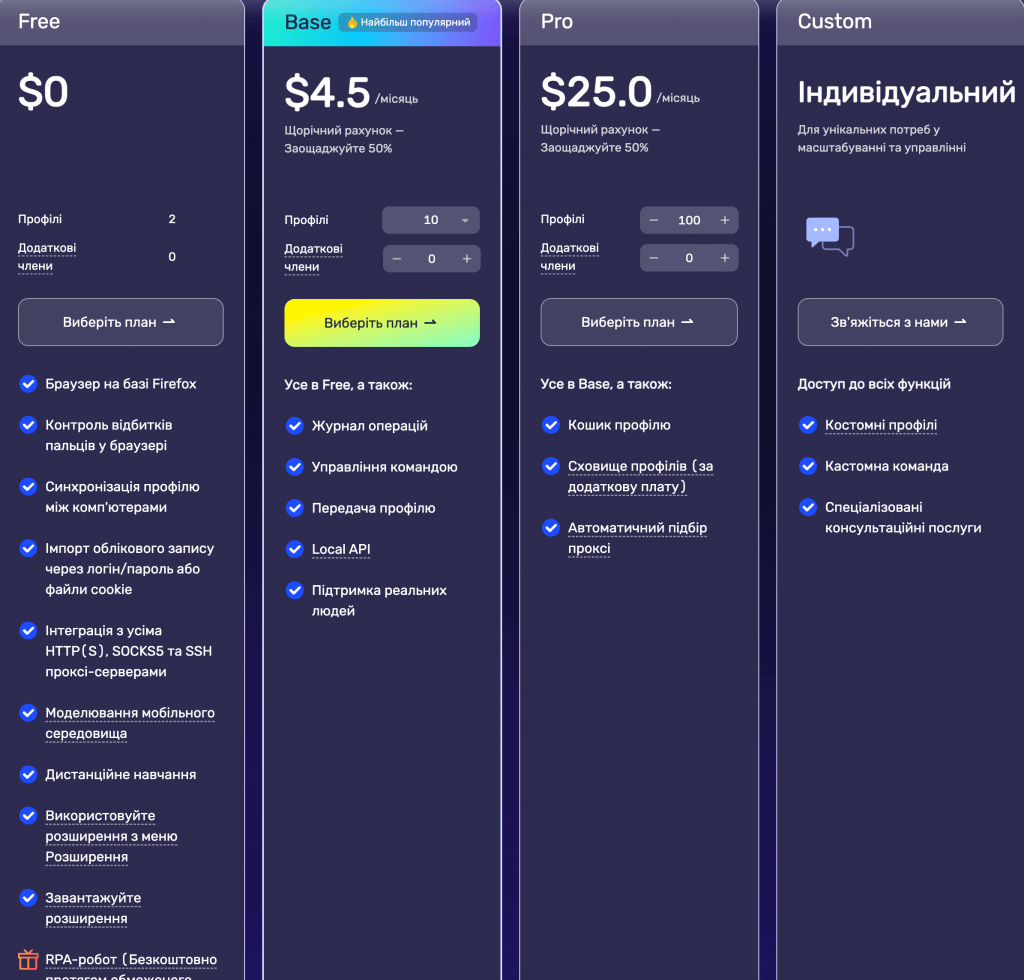Click the Local API underlined link
Viewport: 1024px width, 980px height.
(341, 549)
